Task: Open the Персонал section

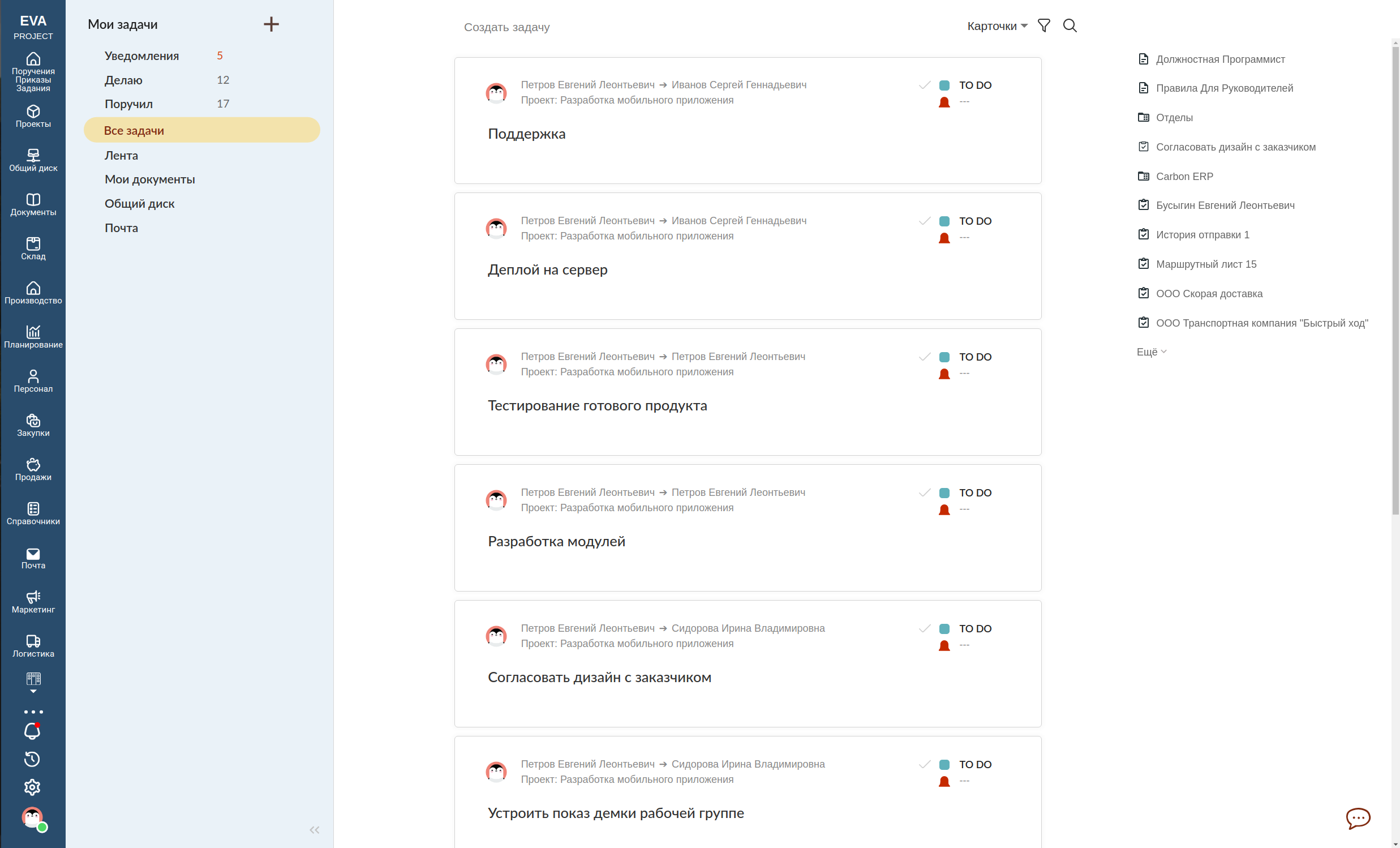Action: [x=33, y=380]
